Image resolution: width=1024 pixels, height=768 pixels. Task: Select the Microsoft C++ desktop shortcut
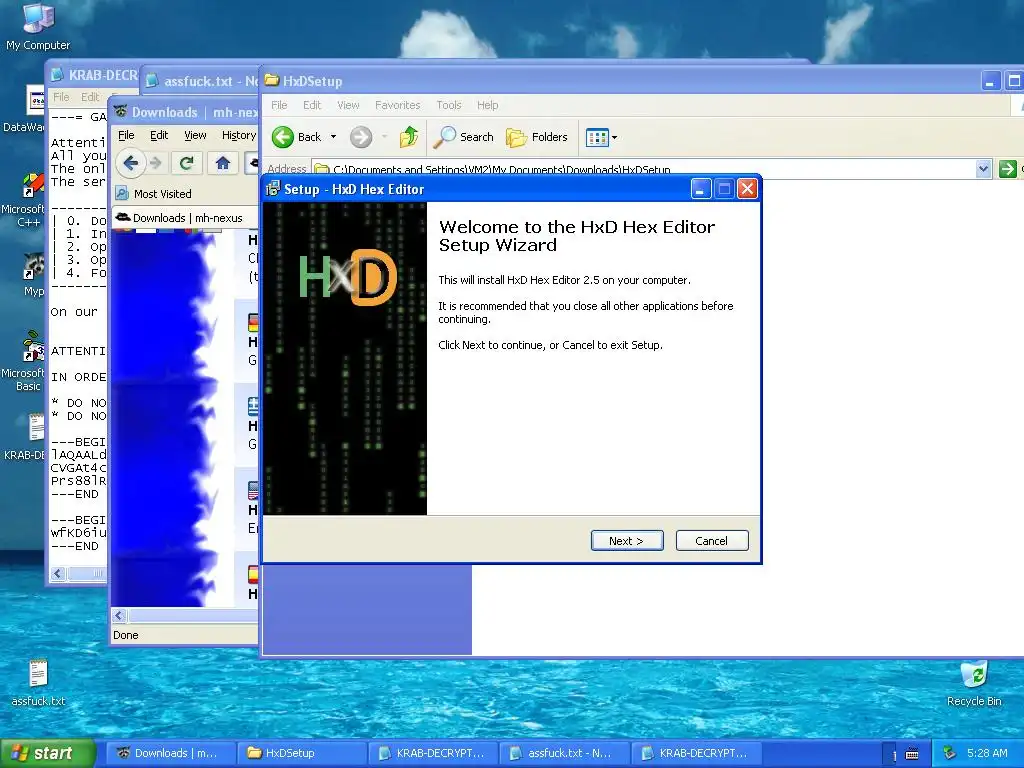click(x=24, y=200)
